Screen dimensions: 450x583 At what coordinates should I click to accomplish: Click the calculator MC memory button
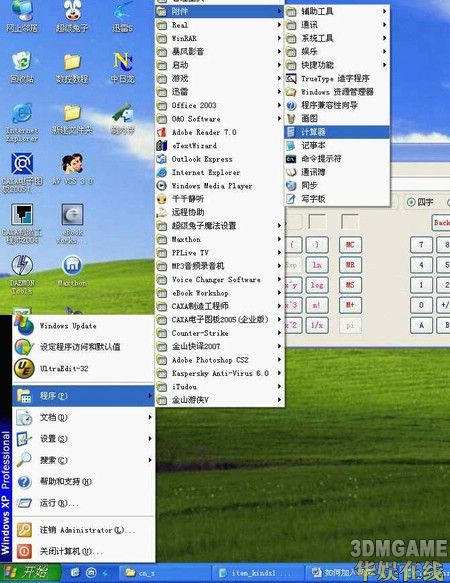click(x=350, y=245)
